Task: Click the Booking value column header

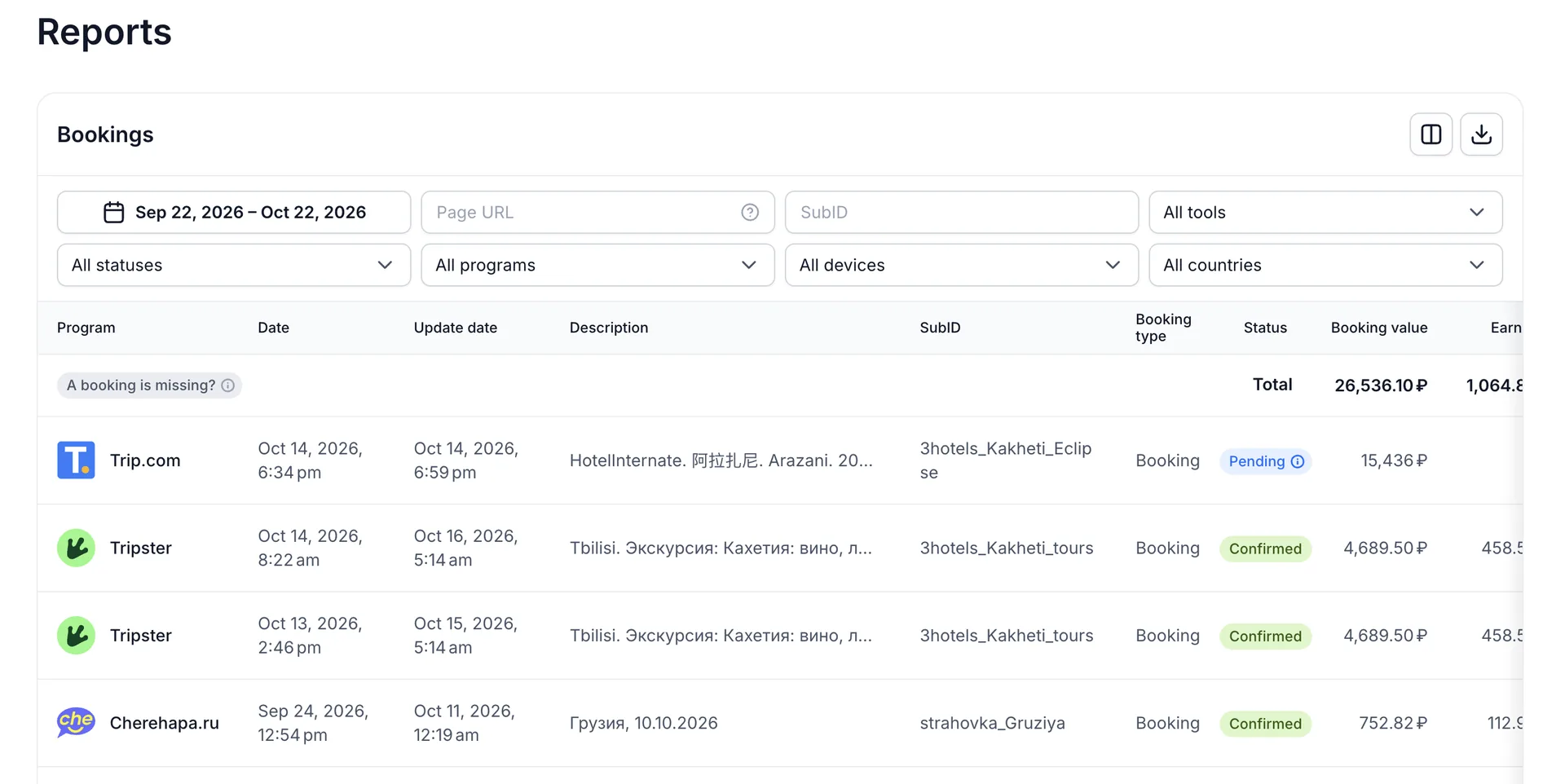Action: [1379, 328]
